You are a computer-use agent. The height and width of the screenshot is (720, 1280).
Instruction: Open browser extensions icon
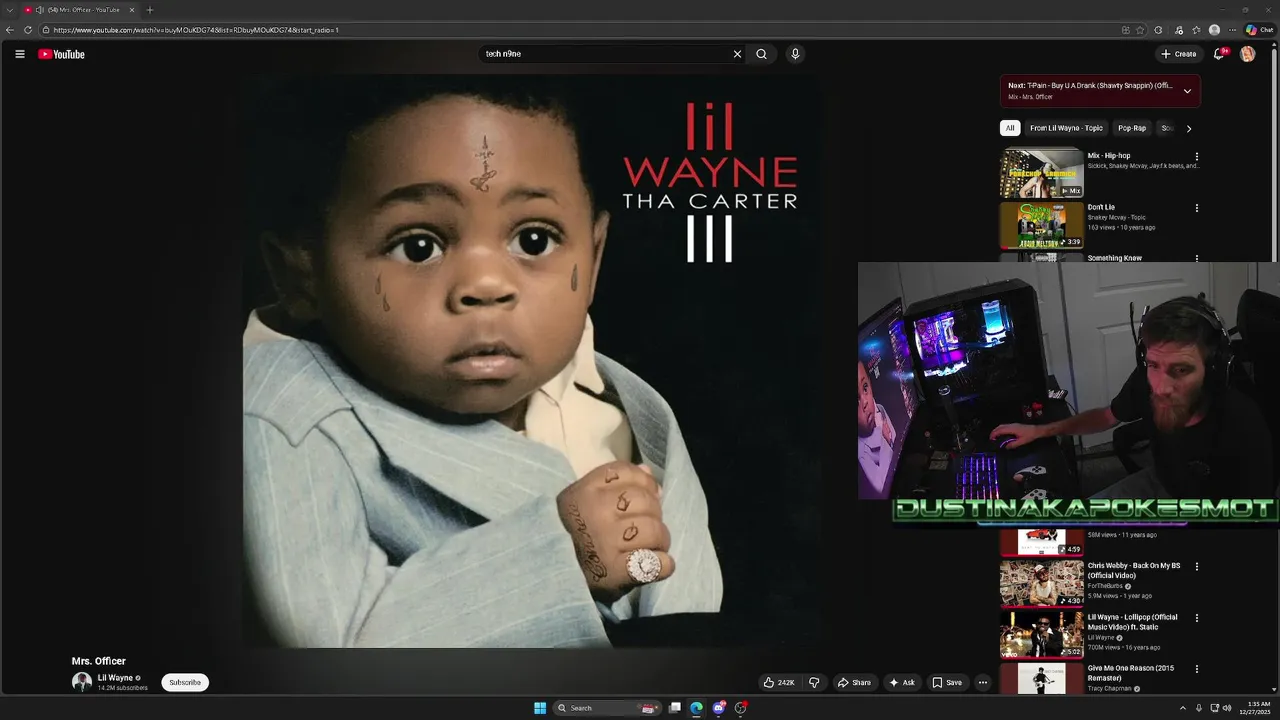[1158, 30]
